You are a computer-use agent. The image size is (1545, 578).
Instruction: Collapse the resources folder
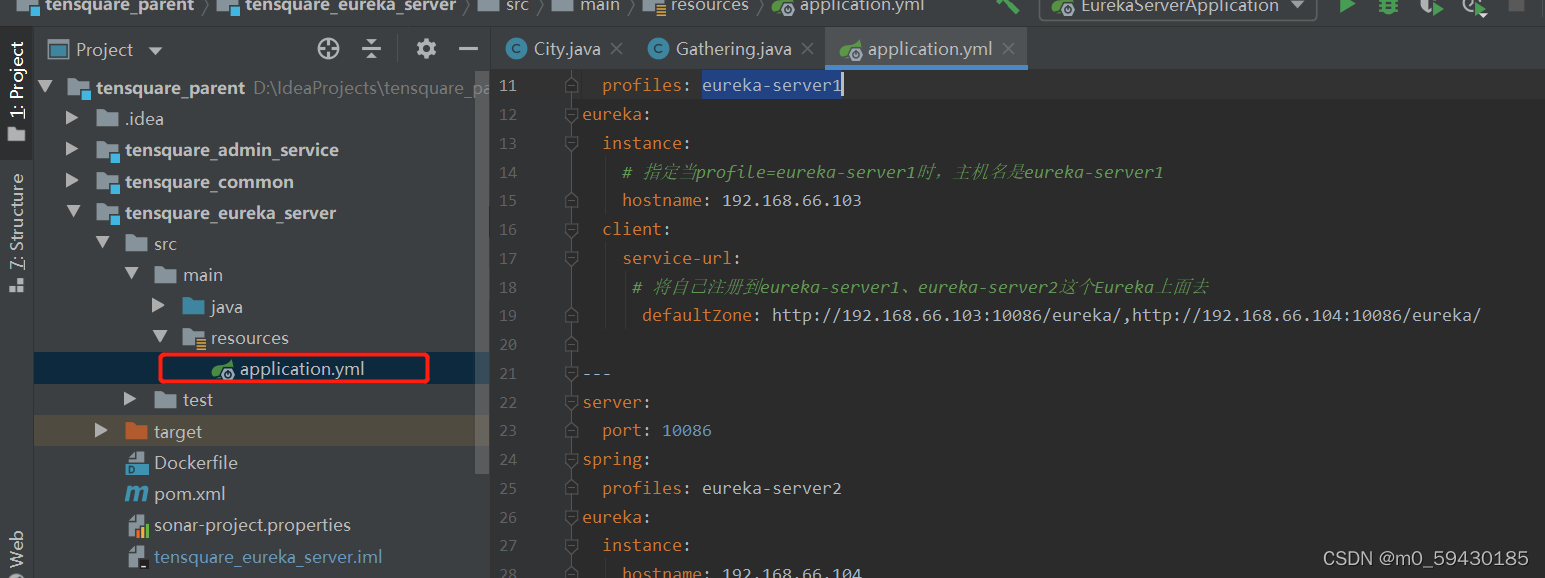click(x=158, y=338)
